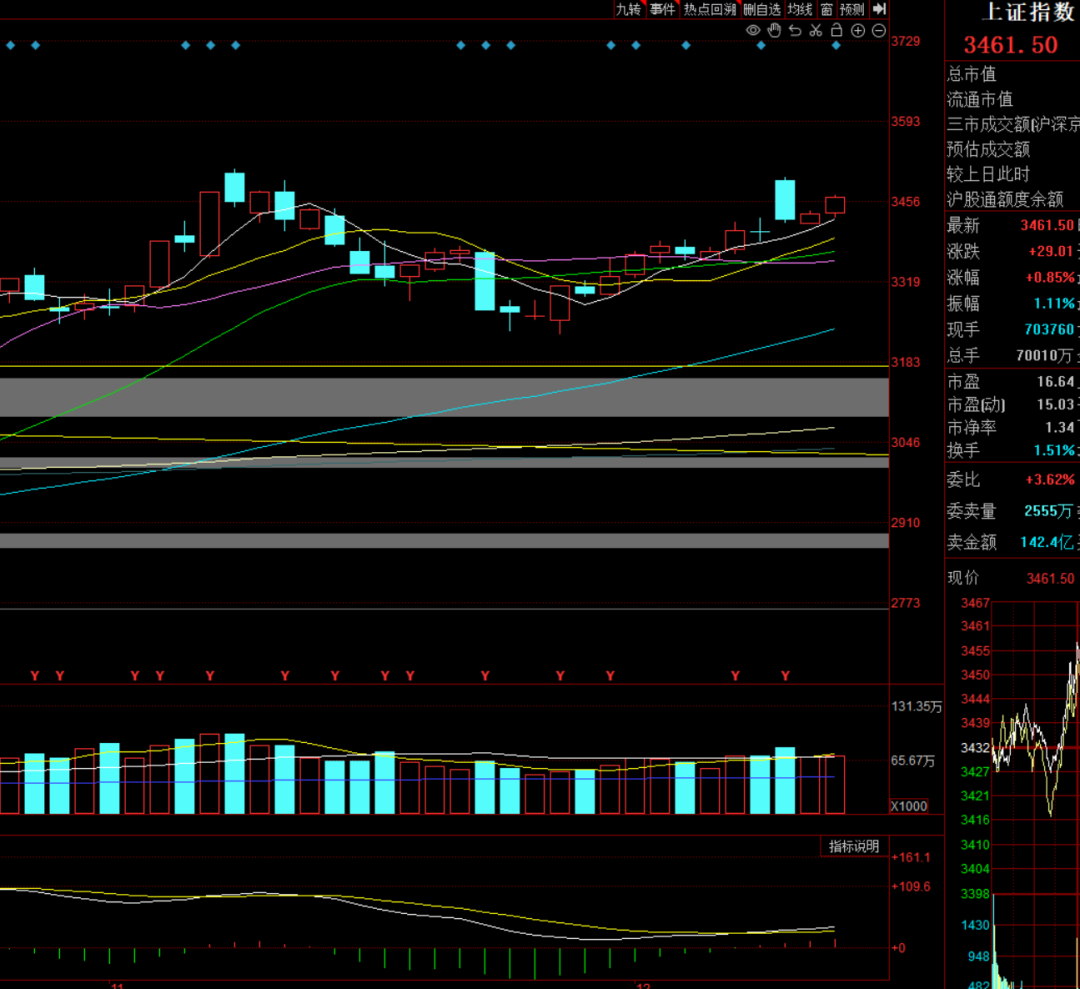Select the scissors cut tool

[x=816, y=30]
